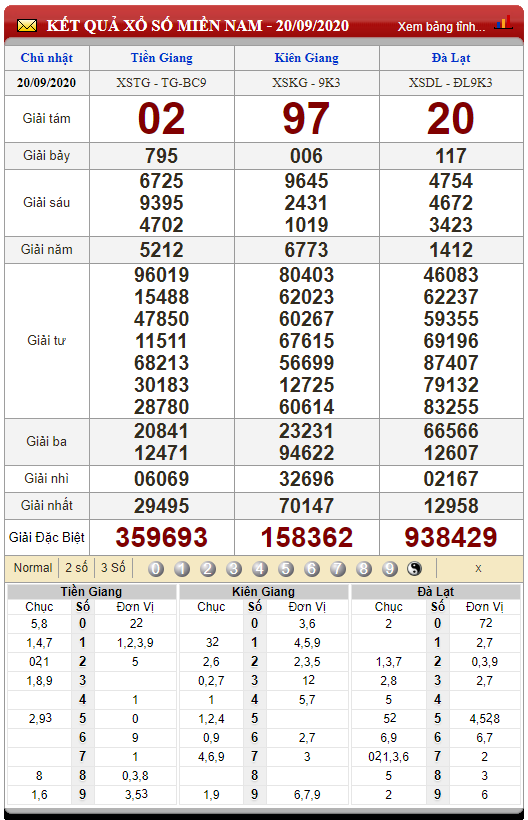Filter by digit circle 6
Screen dimensions: 528x820
pos(312,568)
